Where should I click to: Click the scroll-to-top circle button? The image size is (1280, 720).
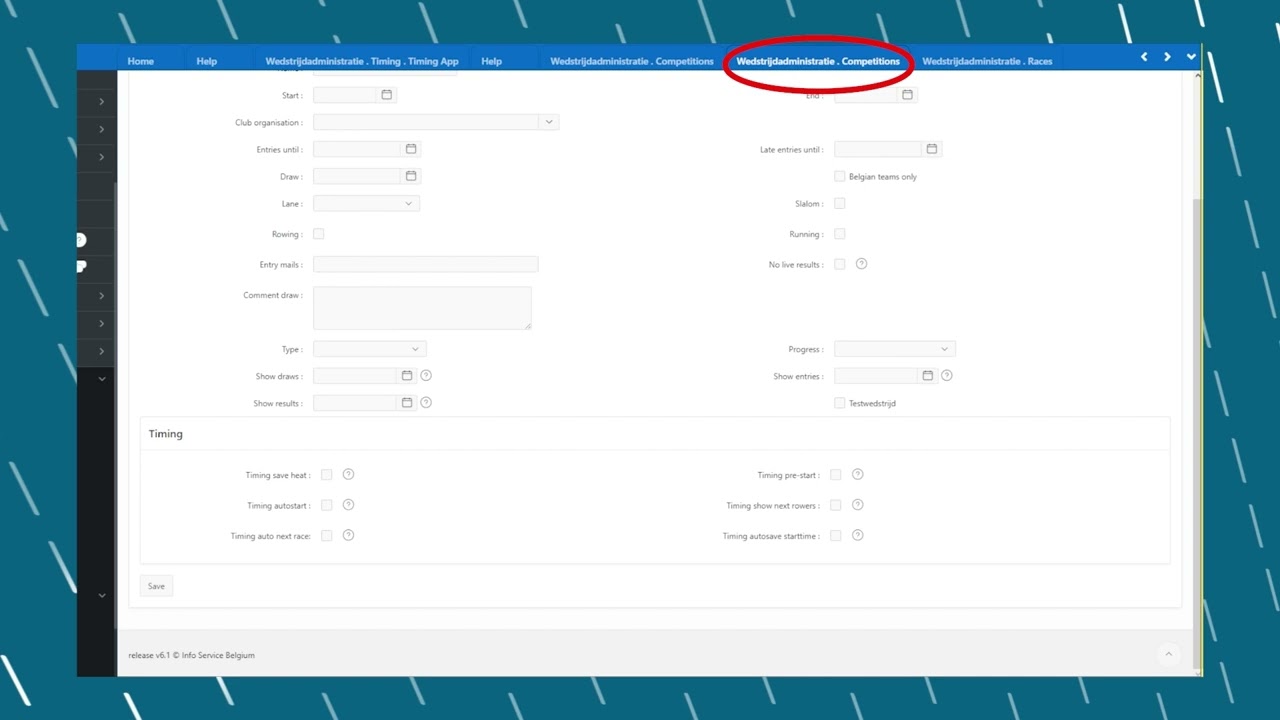click(1168, 655)
